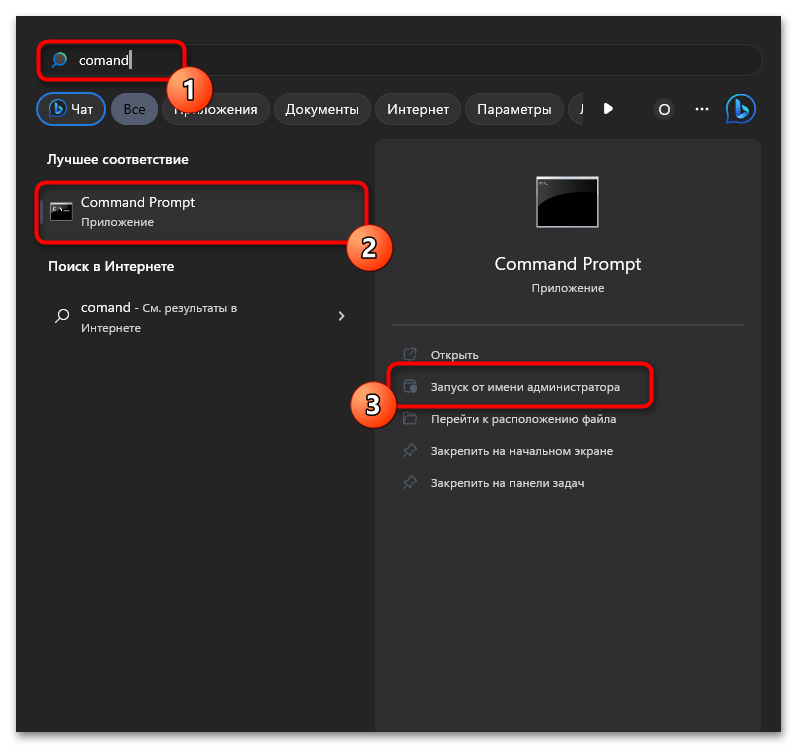This screenshot has width=797, height=748.
Task: Click the pin icon beside 'Закрепить на панели задач'
Action: click(x=410, y=482)
